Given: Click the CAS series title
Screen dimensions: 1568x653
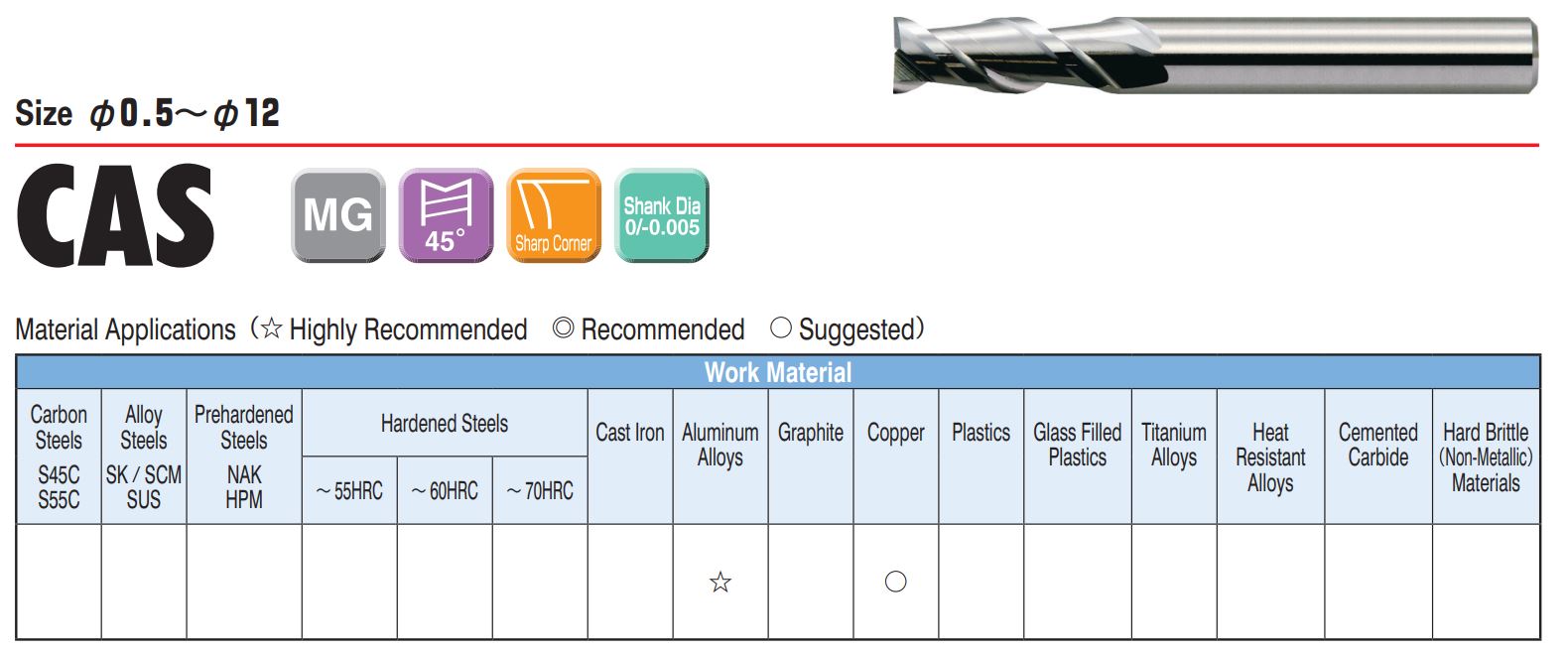Looking at the screenshot, I should click(x=115, y=216).
